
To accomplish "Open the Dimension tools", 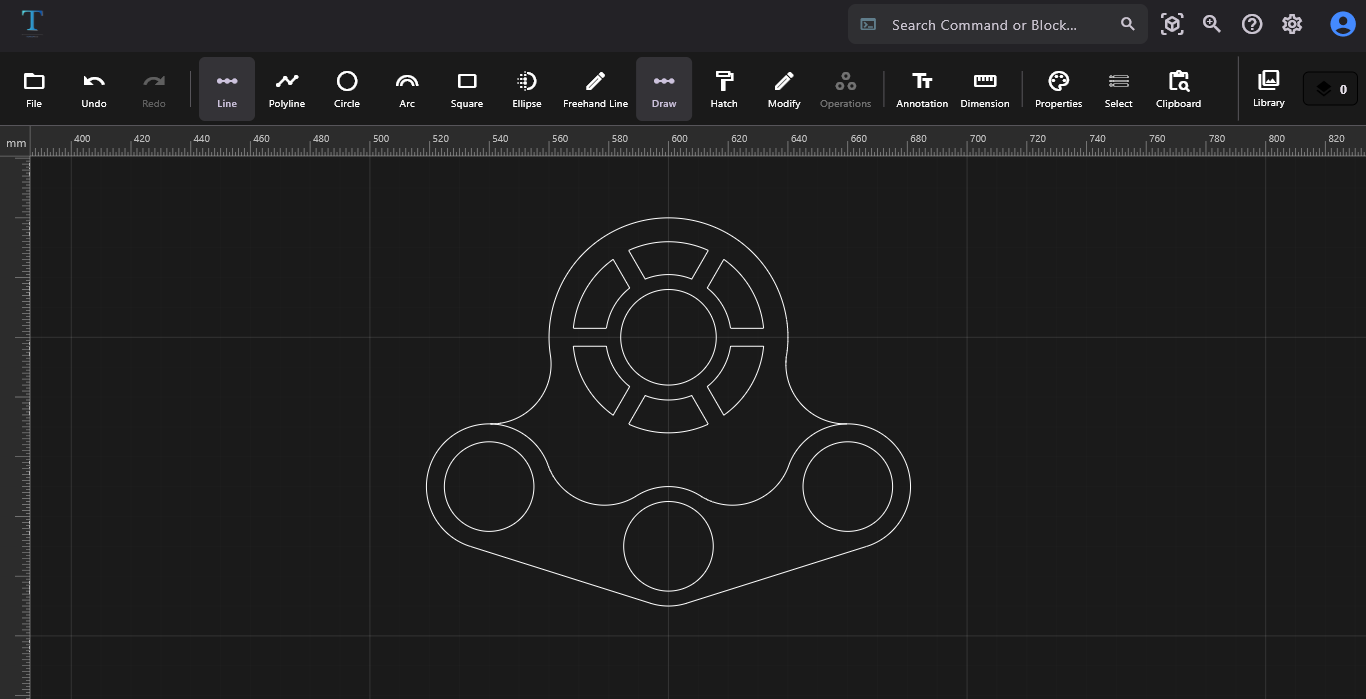I will point(984,88).
